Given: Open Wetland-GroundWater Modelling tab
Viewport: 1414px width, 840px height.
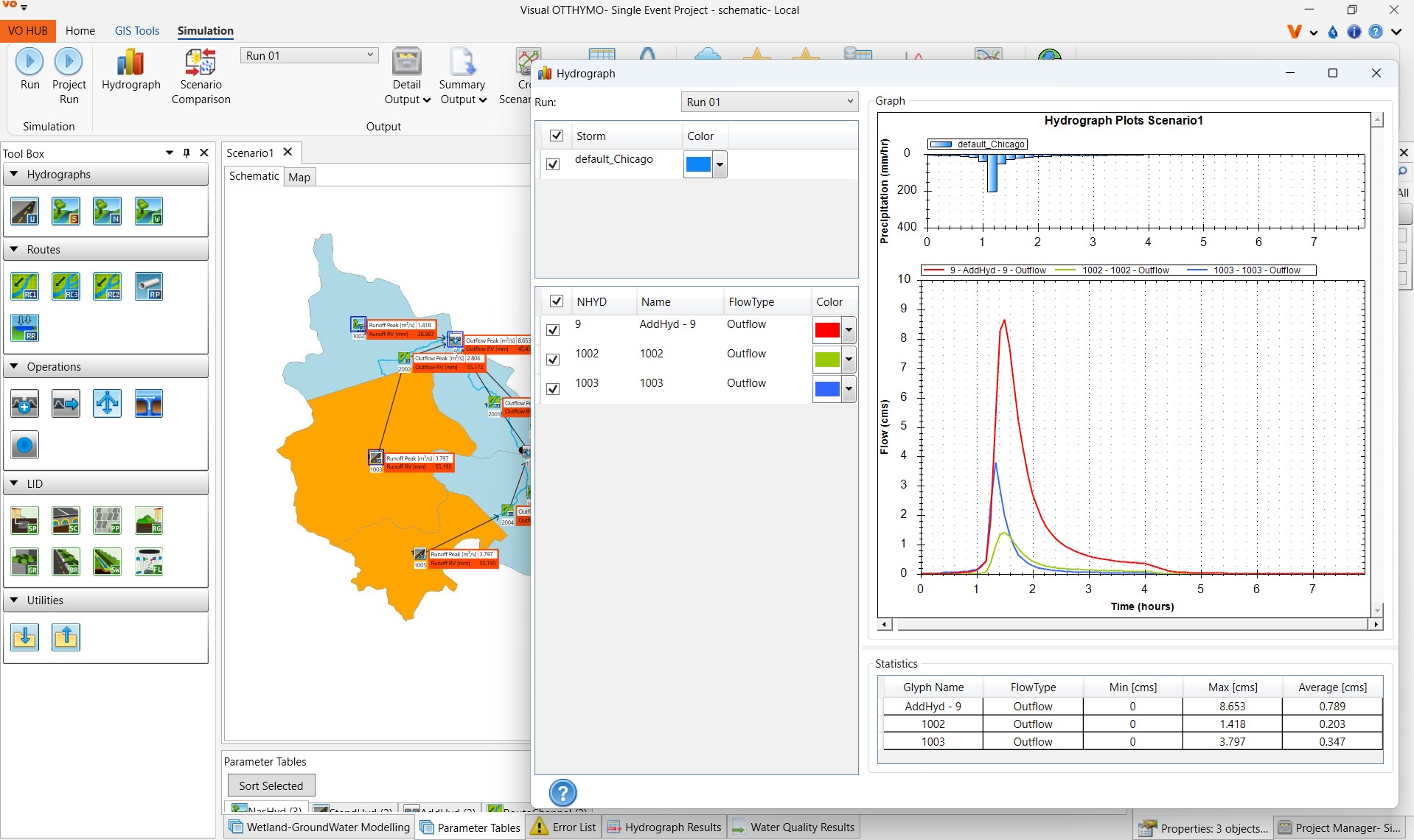Looking at the screenshot, I should point(318,827).
